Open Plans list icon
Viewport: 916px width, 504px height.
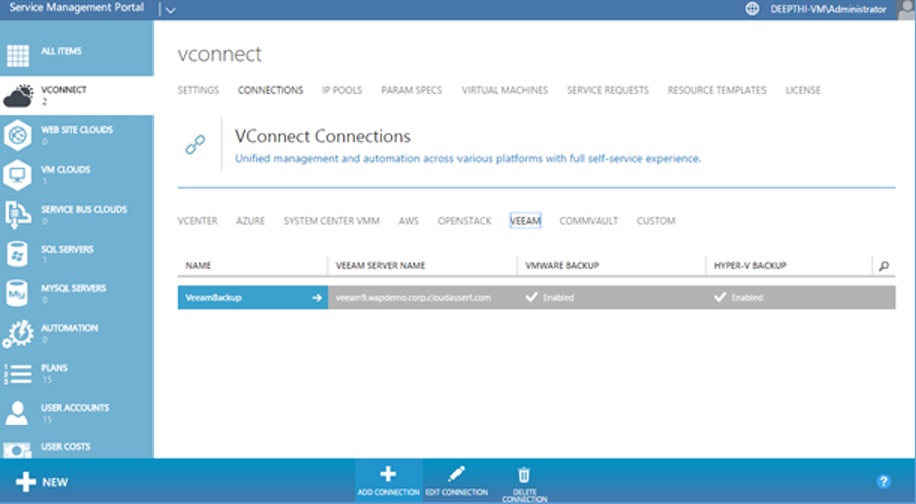pos(18,374)
